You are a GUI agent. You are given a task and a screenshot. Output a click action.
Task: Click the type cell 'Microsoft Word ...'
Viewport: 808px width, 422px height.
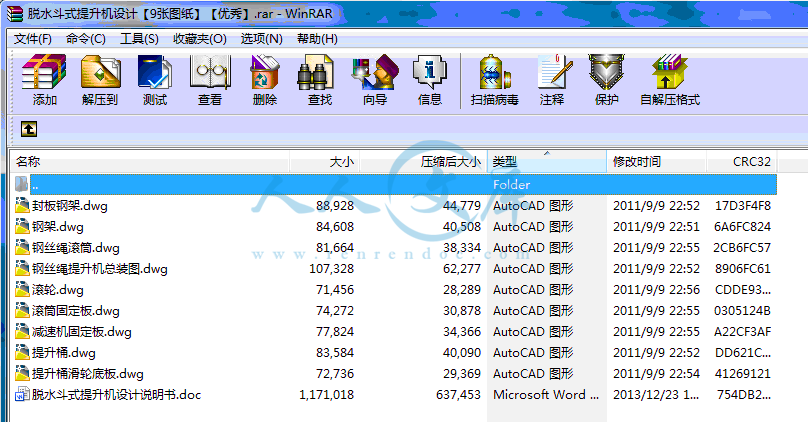coord(546,395)
